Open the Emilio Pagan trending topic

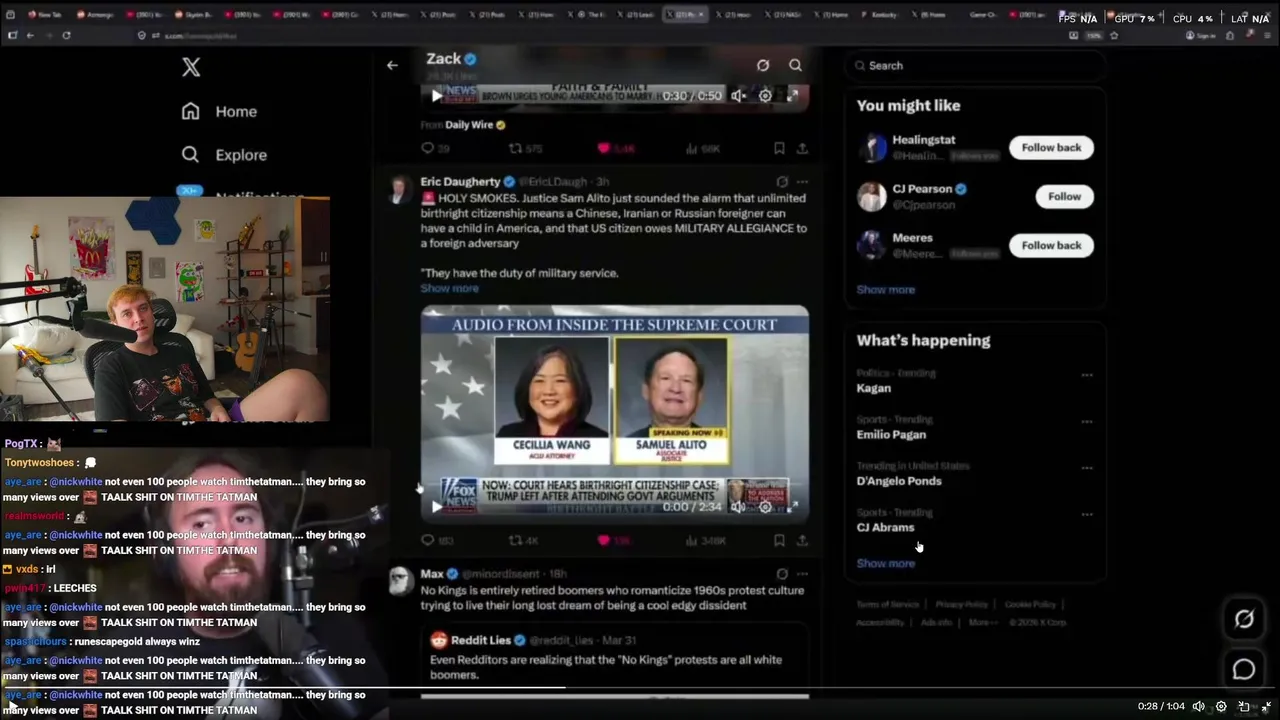coord(891,434)
